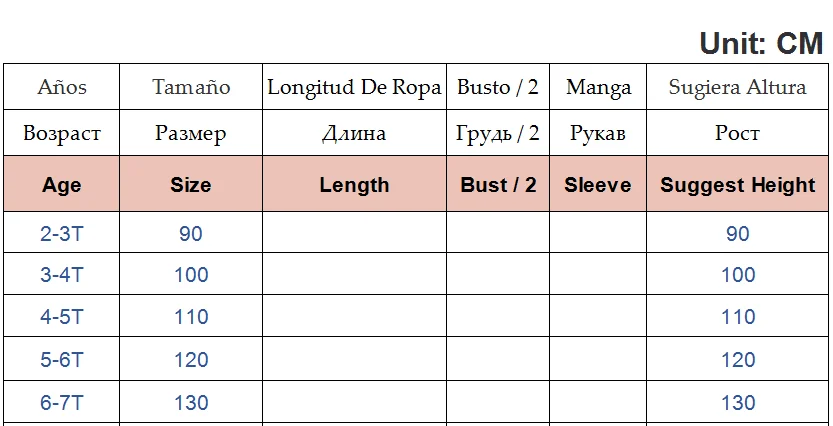833x426 pixels.
Task: Click the "Manga" header cell
Action: (598, 87)
